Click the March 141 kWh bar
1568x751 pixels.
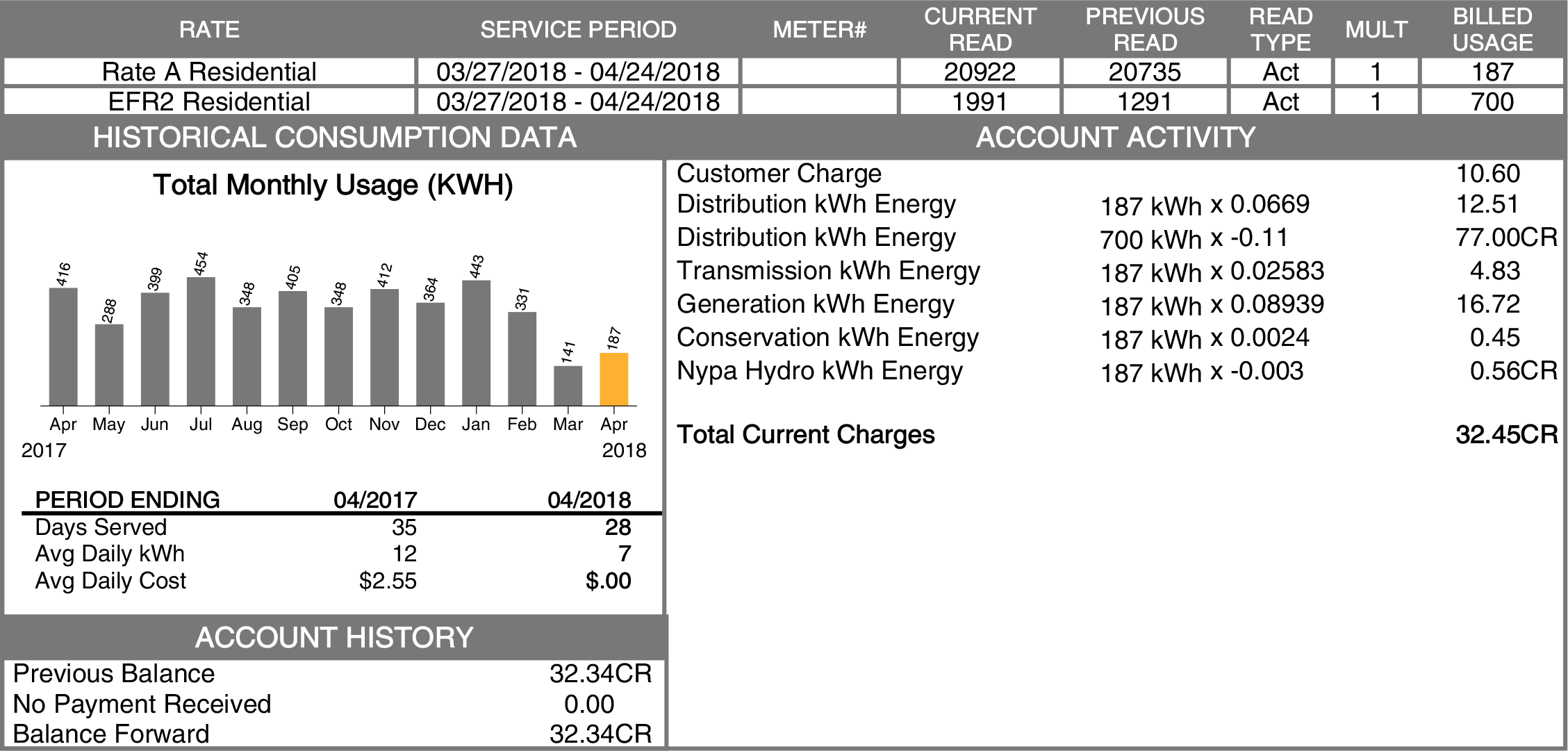(568, 386)
